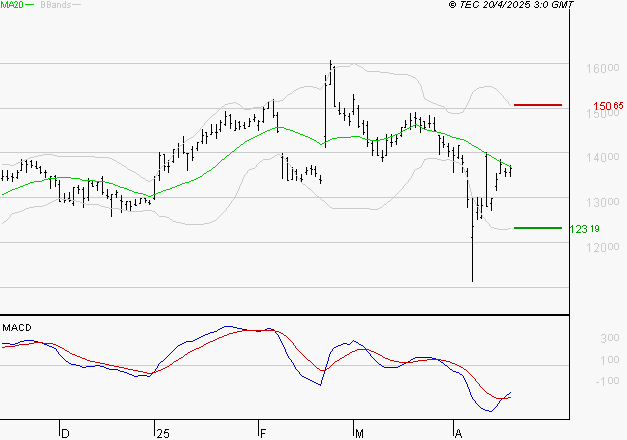
Task: Click the TEC 20/4/2025 3:0 GMT timestamp
Action: 511,4
